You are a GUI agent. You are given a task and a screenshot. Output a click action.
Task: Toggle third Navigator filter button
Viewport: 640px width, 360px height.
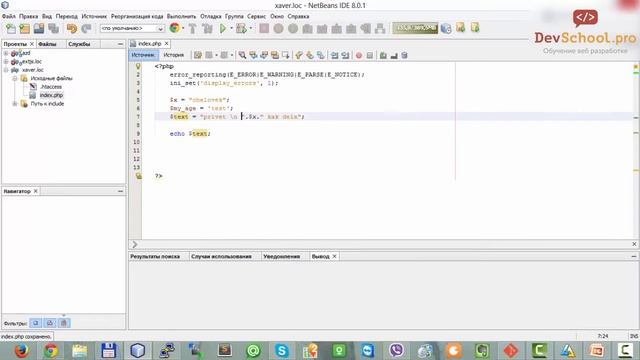click(64, 323)
